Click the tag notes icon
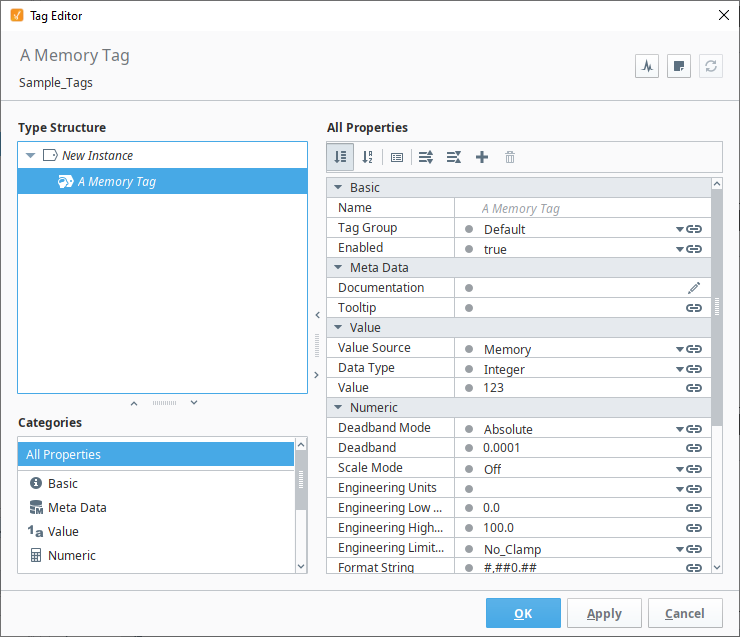Image resolution: width=740 pixels, height=637 pixels. pyautogui.click(x=679, y=66)
